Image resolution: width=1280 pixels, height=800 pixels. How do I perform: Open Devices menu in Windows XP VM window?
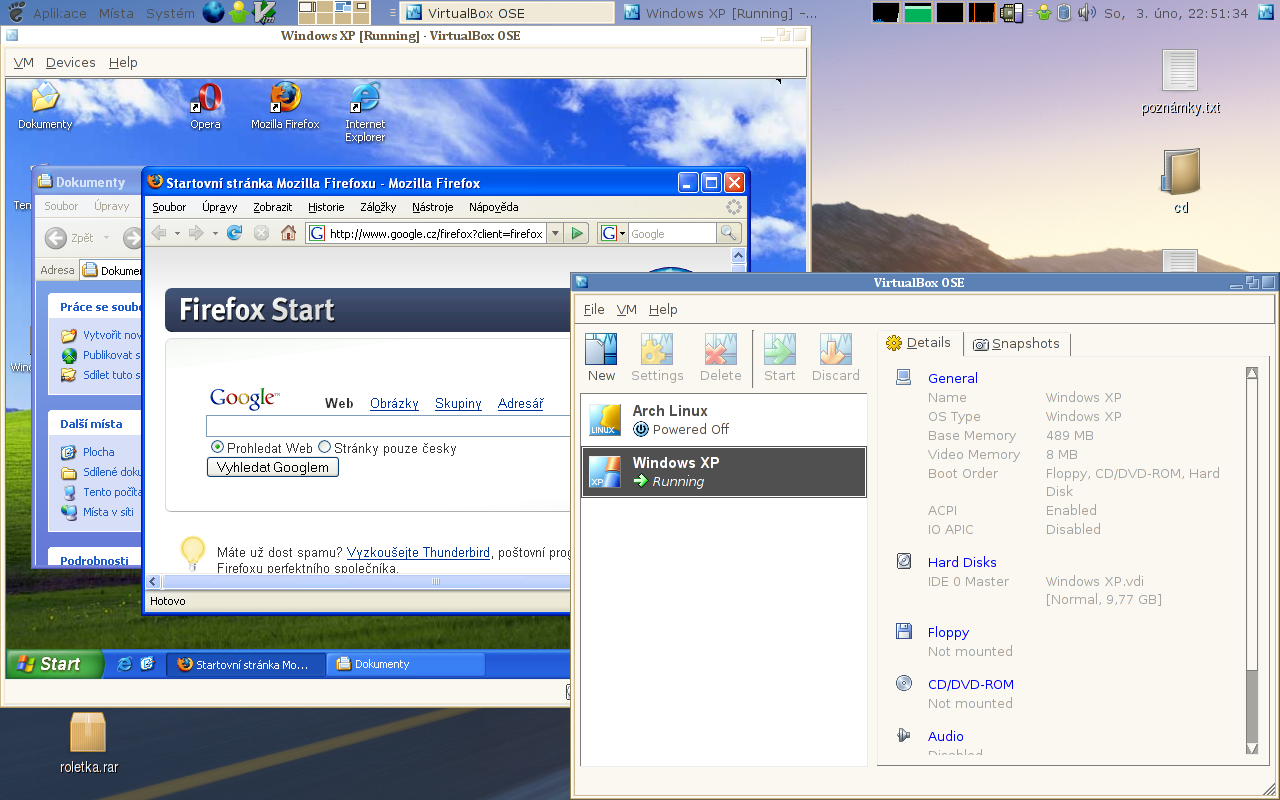(70, 62)
